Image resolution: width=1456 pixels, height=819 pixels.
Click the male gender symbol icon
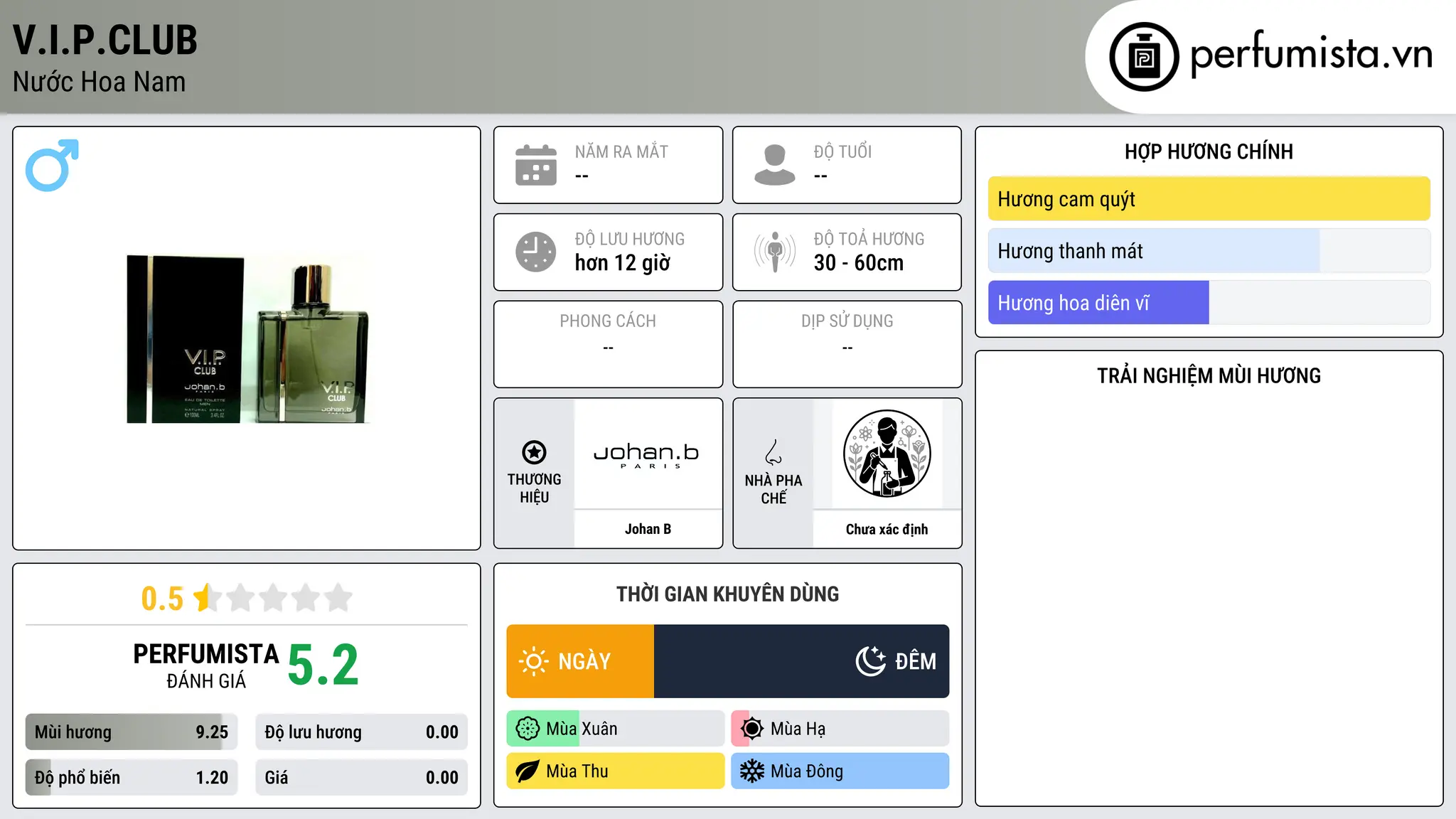pyautogui.click(x=52, y=165)
